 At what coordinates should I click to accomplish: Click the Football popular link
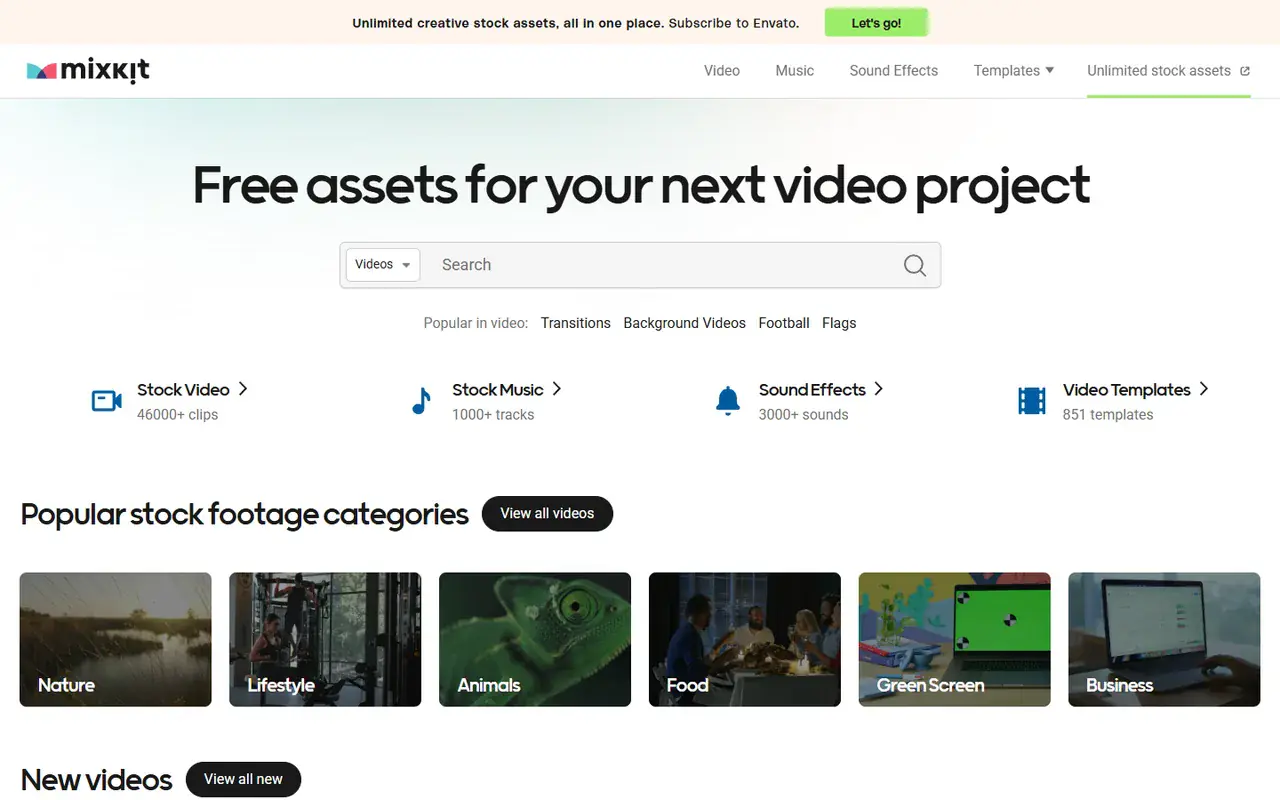point(784,323)
